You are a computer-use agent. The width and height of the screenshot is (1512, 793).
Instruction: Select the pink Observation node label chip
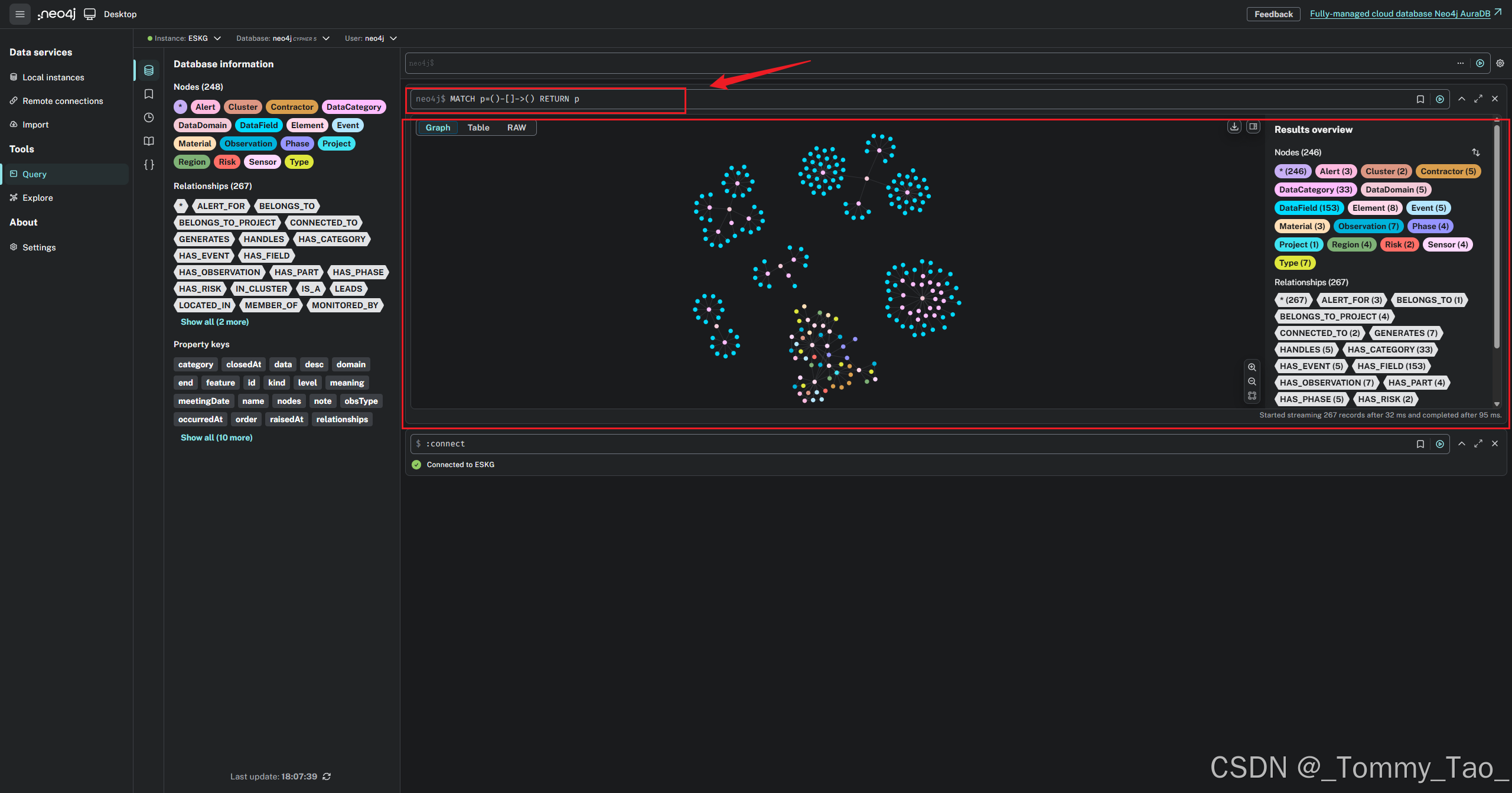coord(248,143)
